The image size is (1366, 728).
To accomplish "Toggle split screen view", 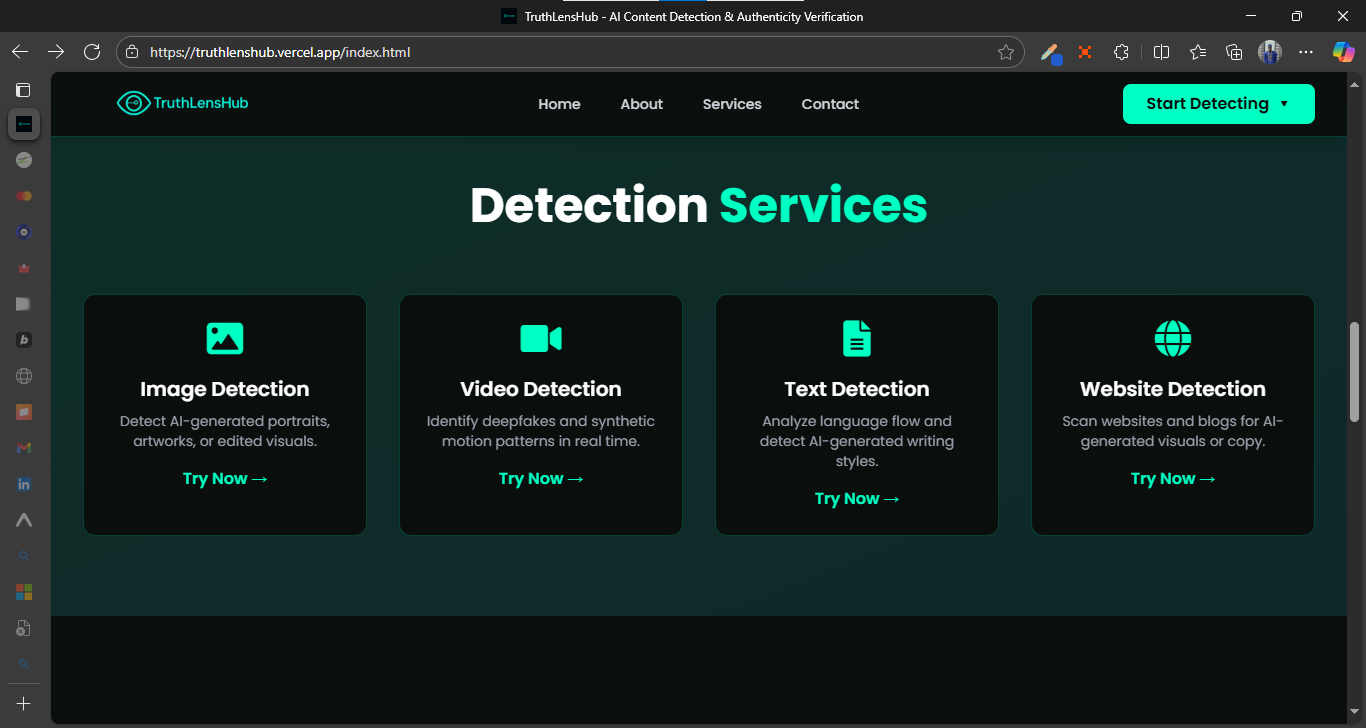I will tap(1161, 52).
